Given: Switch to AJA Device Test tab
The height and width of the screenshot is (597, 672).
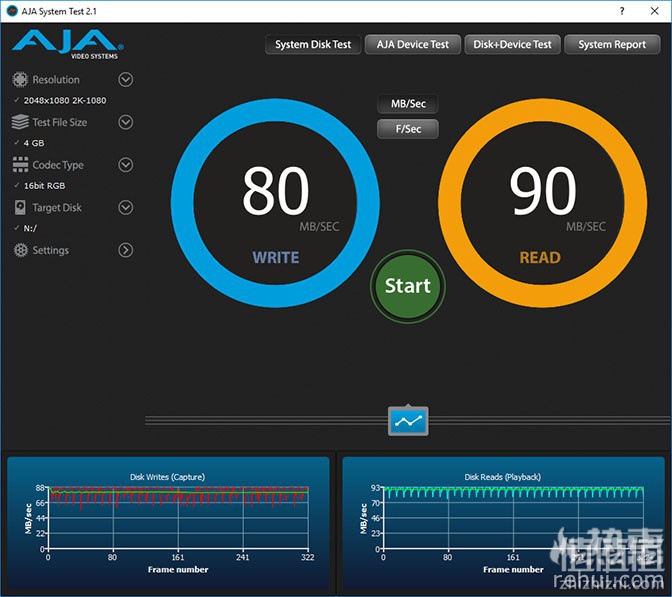Looking at the screenshot, I should [413, 45].
